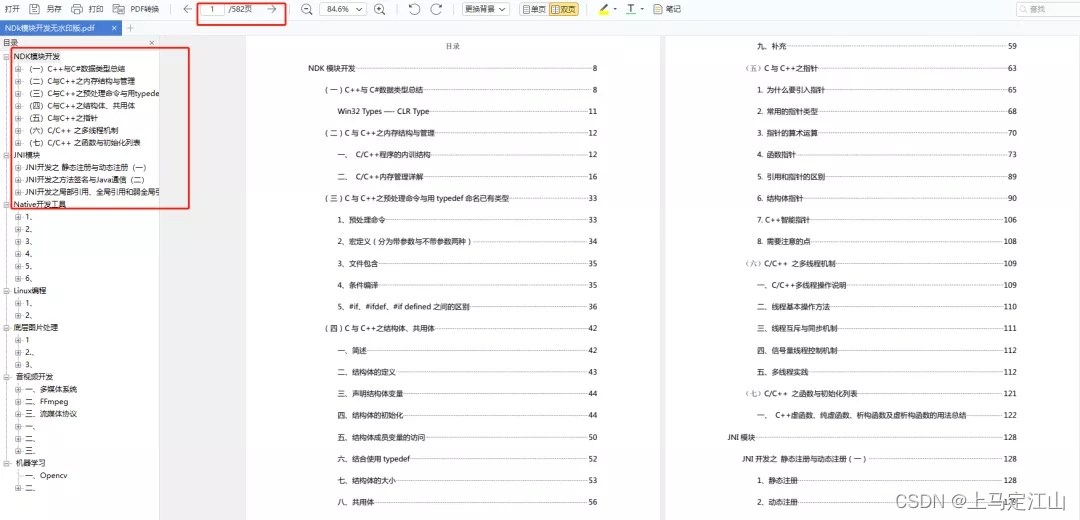Viewport: 1080px width, 520px height.
Task: Select the 底层图片处理 outline heading
Action: [x=36, y=328]
